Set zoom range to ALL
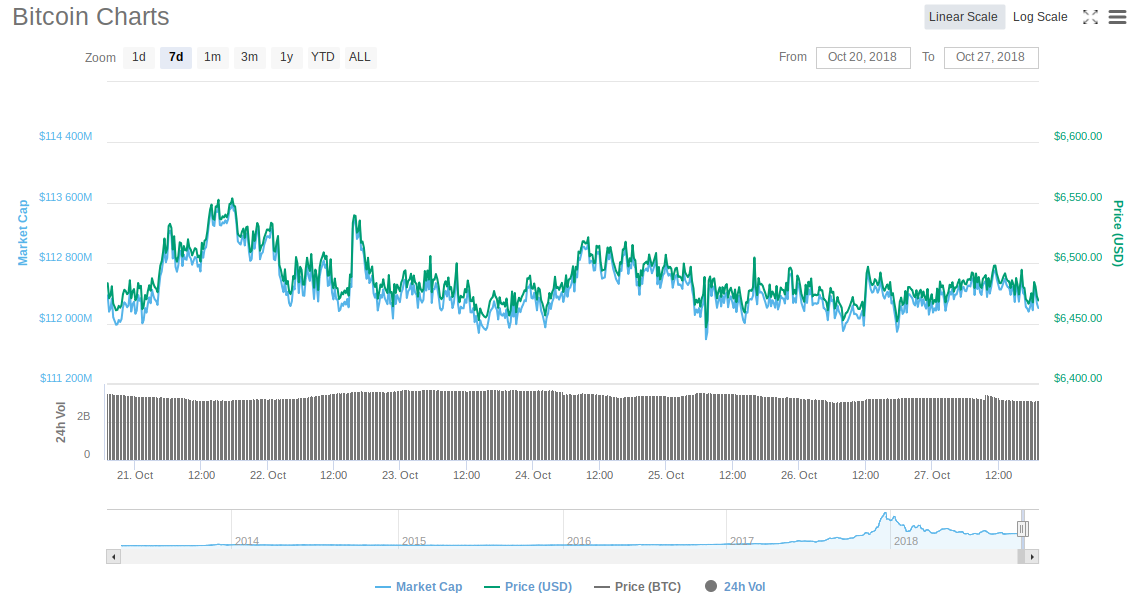This screenshot has height=600, width=1133. coord(360,57)
